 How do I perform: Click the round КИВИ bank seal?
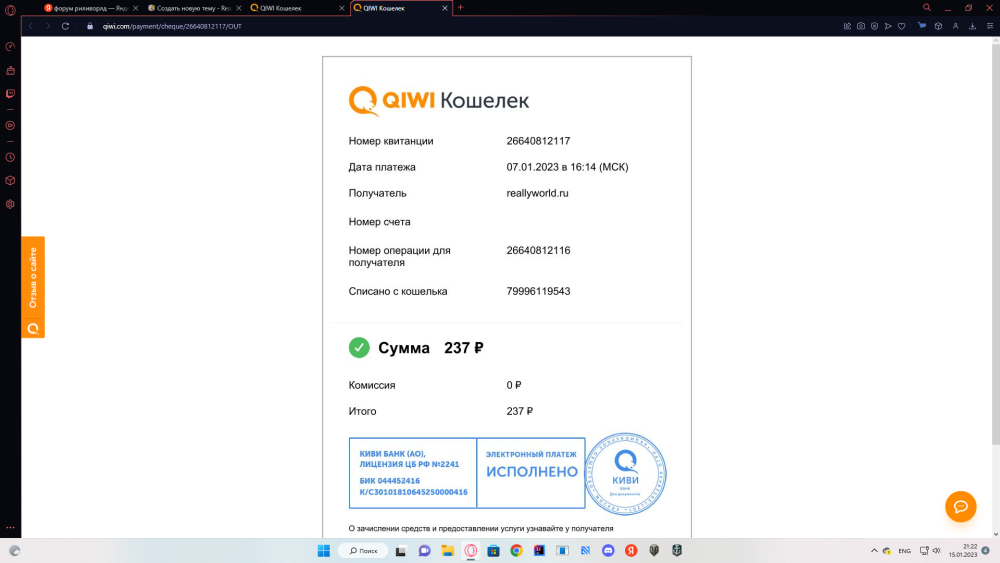pos(625,474)
